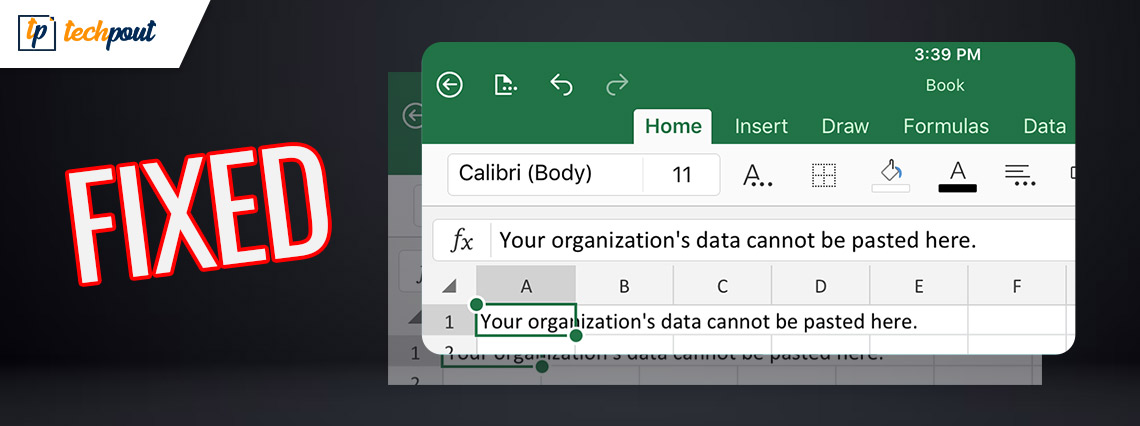The height and width of the screenshot is (426, 1140).
Task: Switch to the Home tab
Action: (673, 126)
